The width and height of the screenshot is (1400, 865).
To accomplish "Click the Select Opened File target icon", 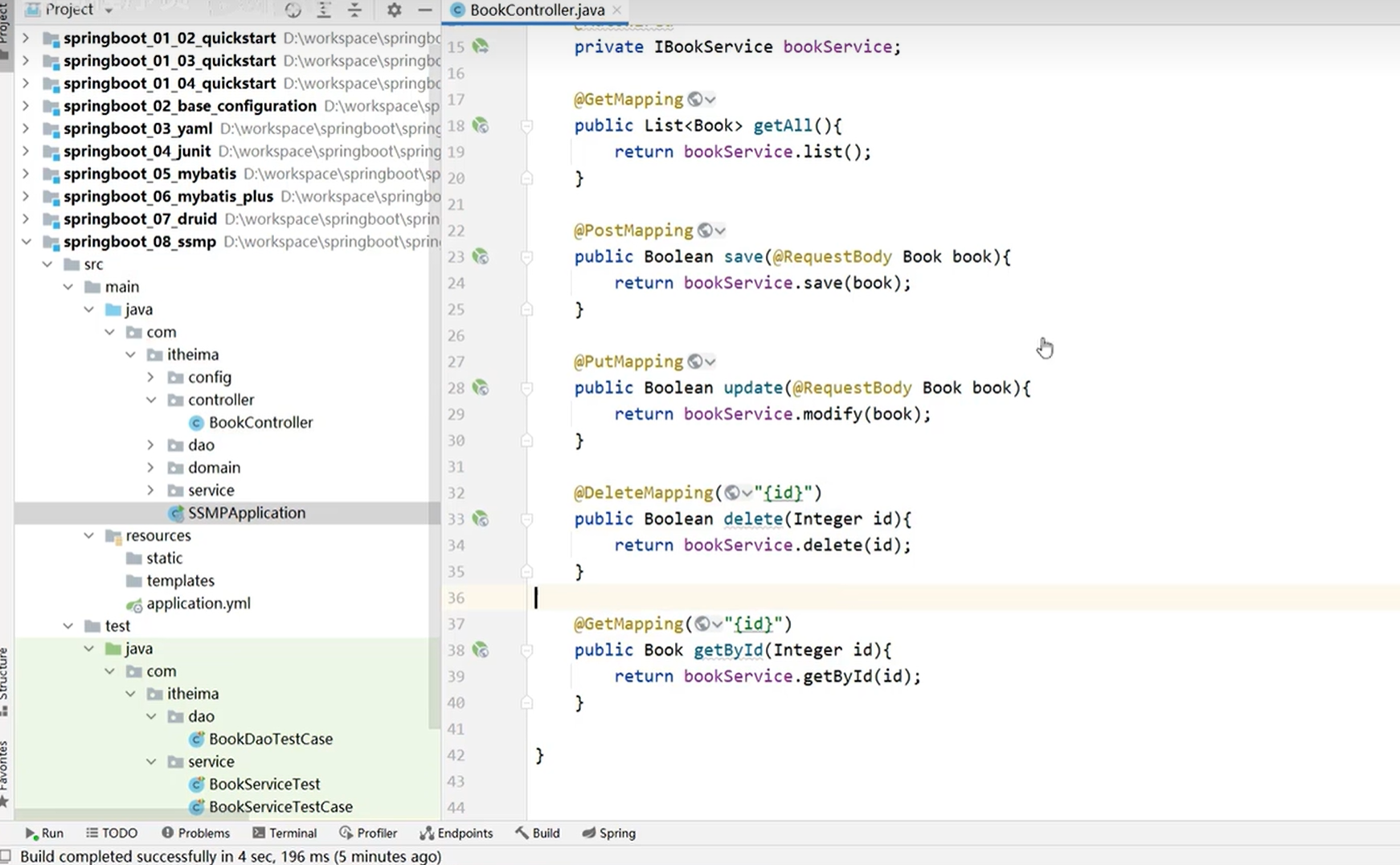I will (x=293, y=10).
